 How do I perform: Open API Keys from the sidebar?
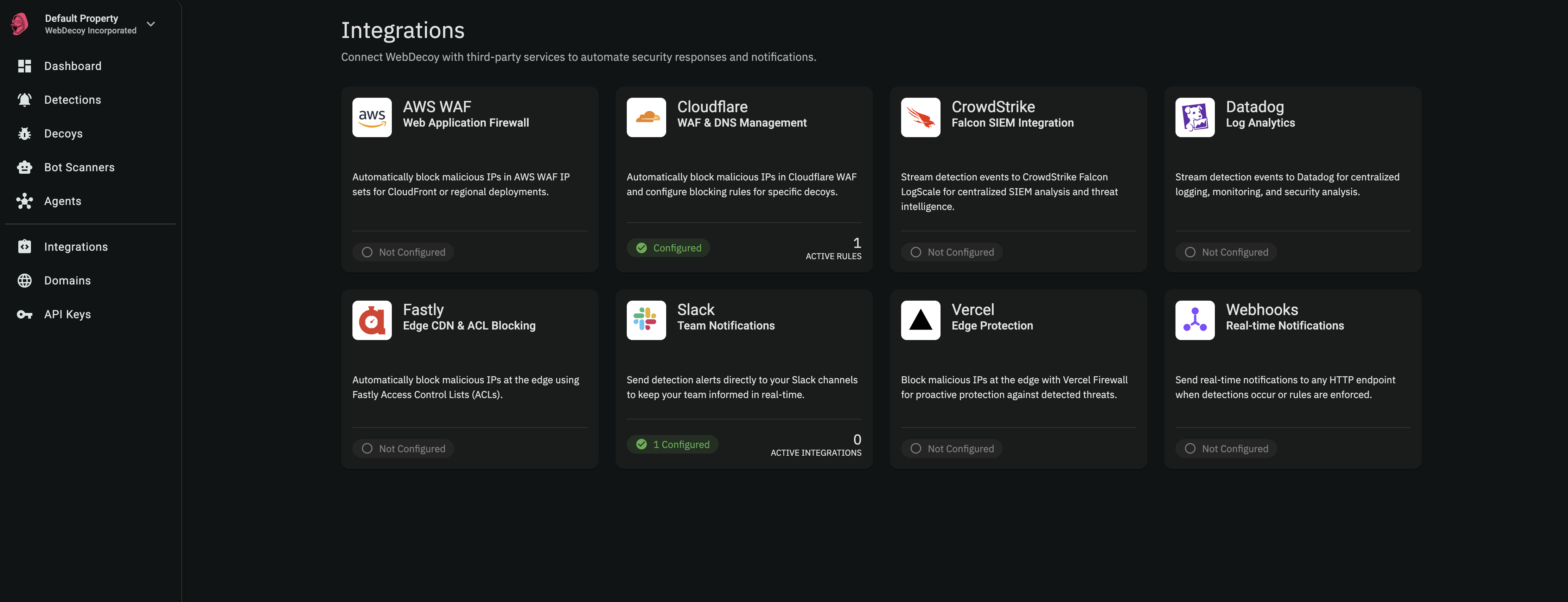pyautogui.click(x=68, y=313)
